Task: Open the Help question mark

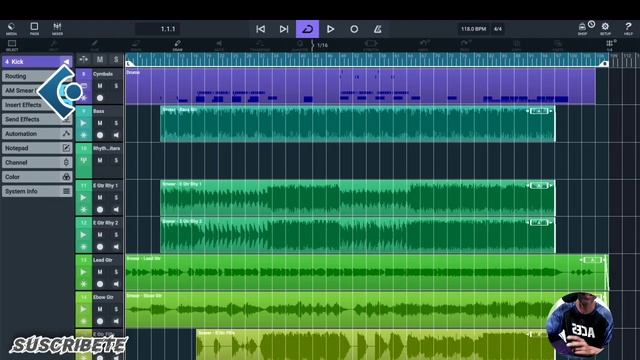Action: pos(628,29)
